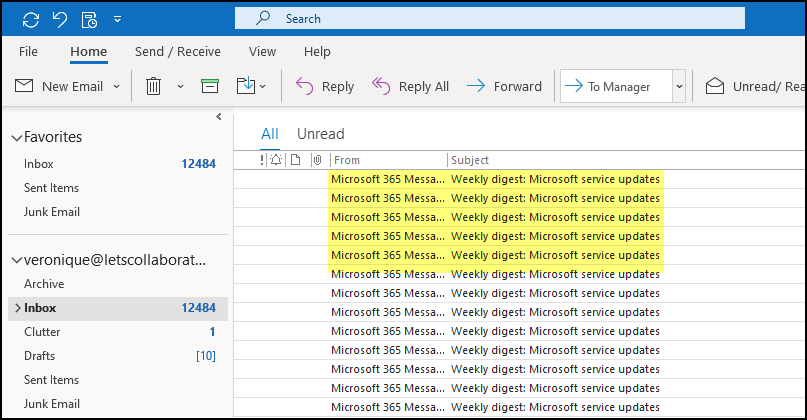Click the Delete trash can icon
This screenshot has height=420, width=807.
[x=153, y=87]
